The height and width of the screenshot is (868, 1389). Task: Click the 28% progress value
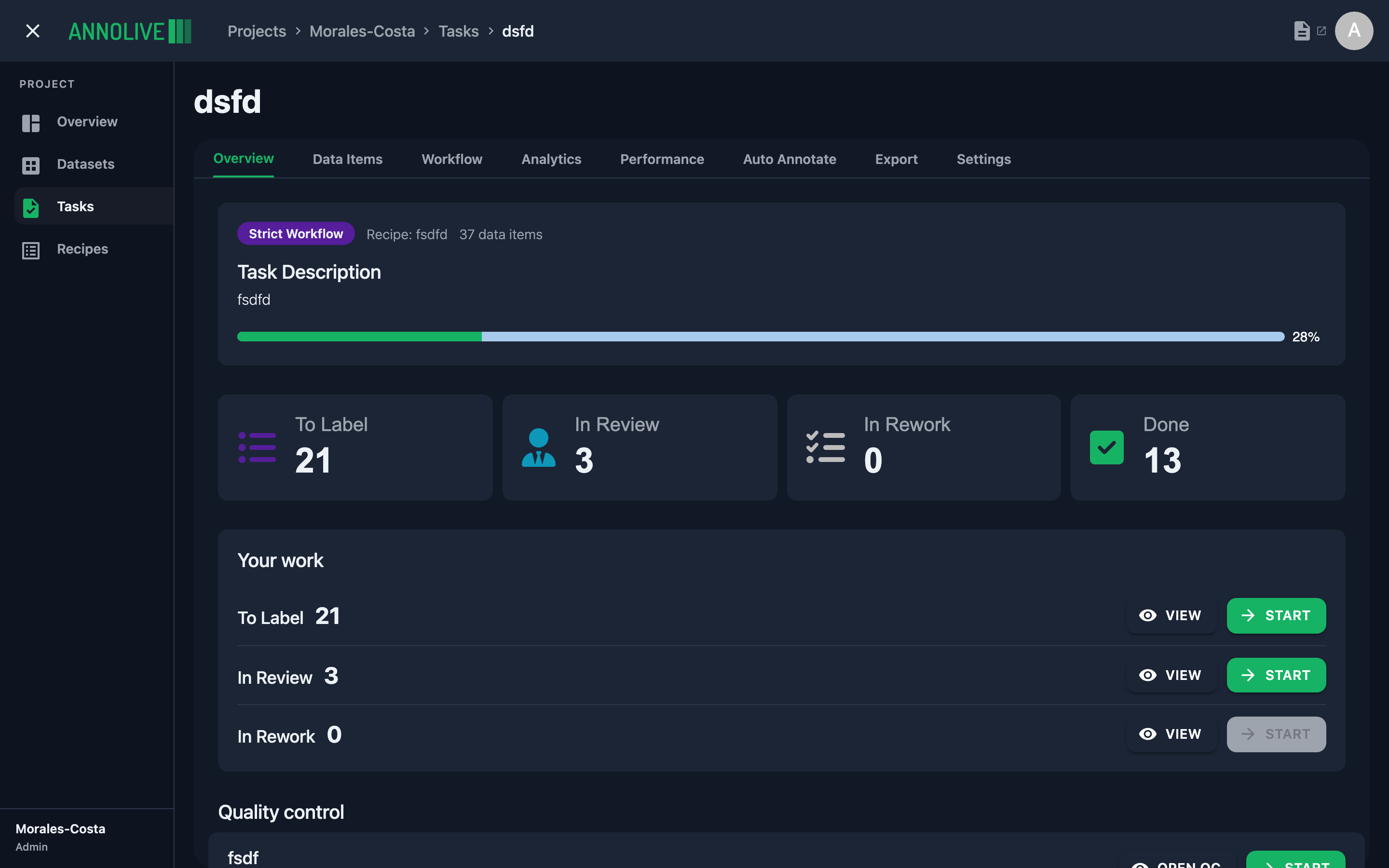(x=1305, y=337)
